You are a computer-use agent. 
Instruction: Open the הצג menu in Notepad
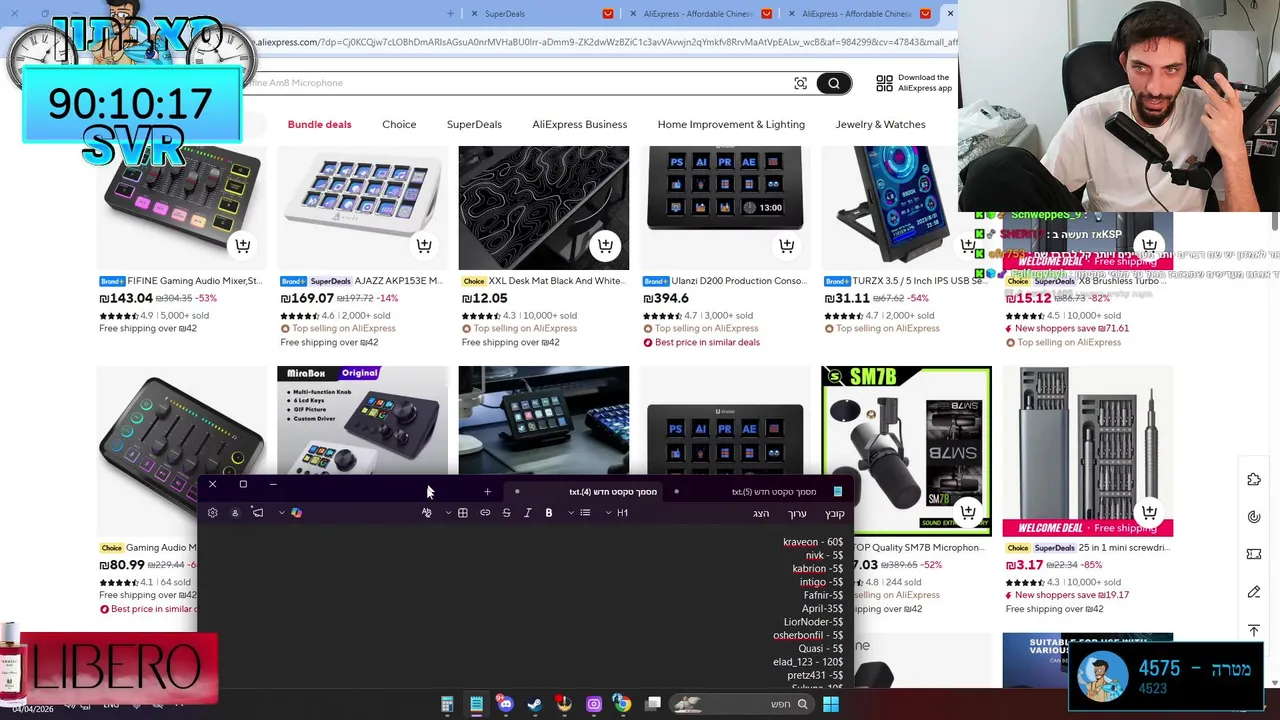coord(761,513)
